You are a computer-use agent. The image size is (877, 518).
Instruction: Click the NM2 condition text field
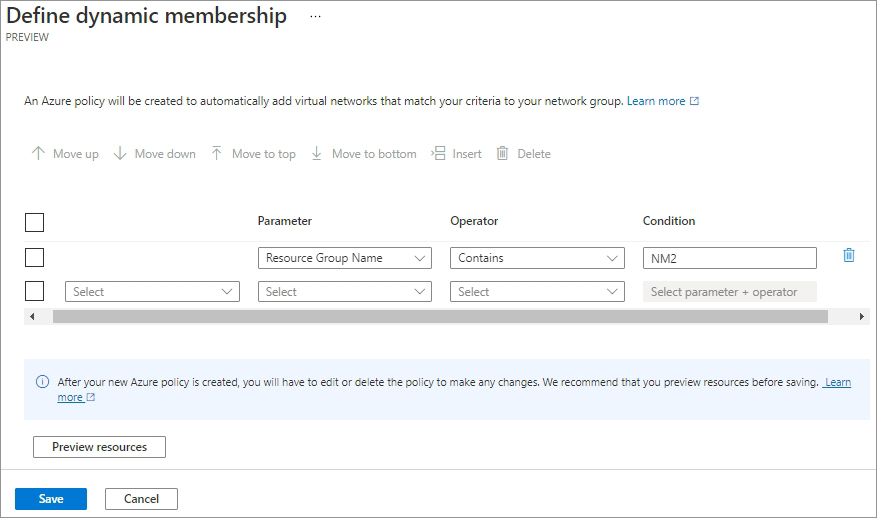point(729,258)
